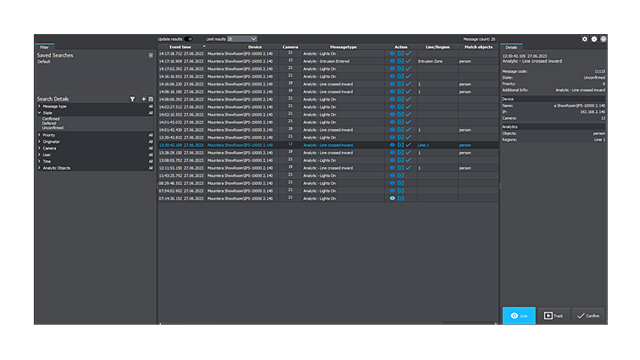Select the Default saved search
Image resolution: width=640 pixels, height=360 pixels.
[44, 62]
